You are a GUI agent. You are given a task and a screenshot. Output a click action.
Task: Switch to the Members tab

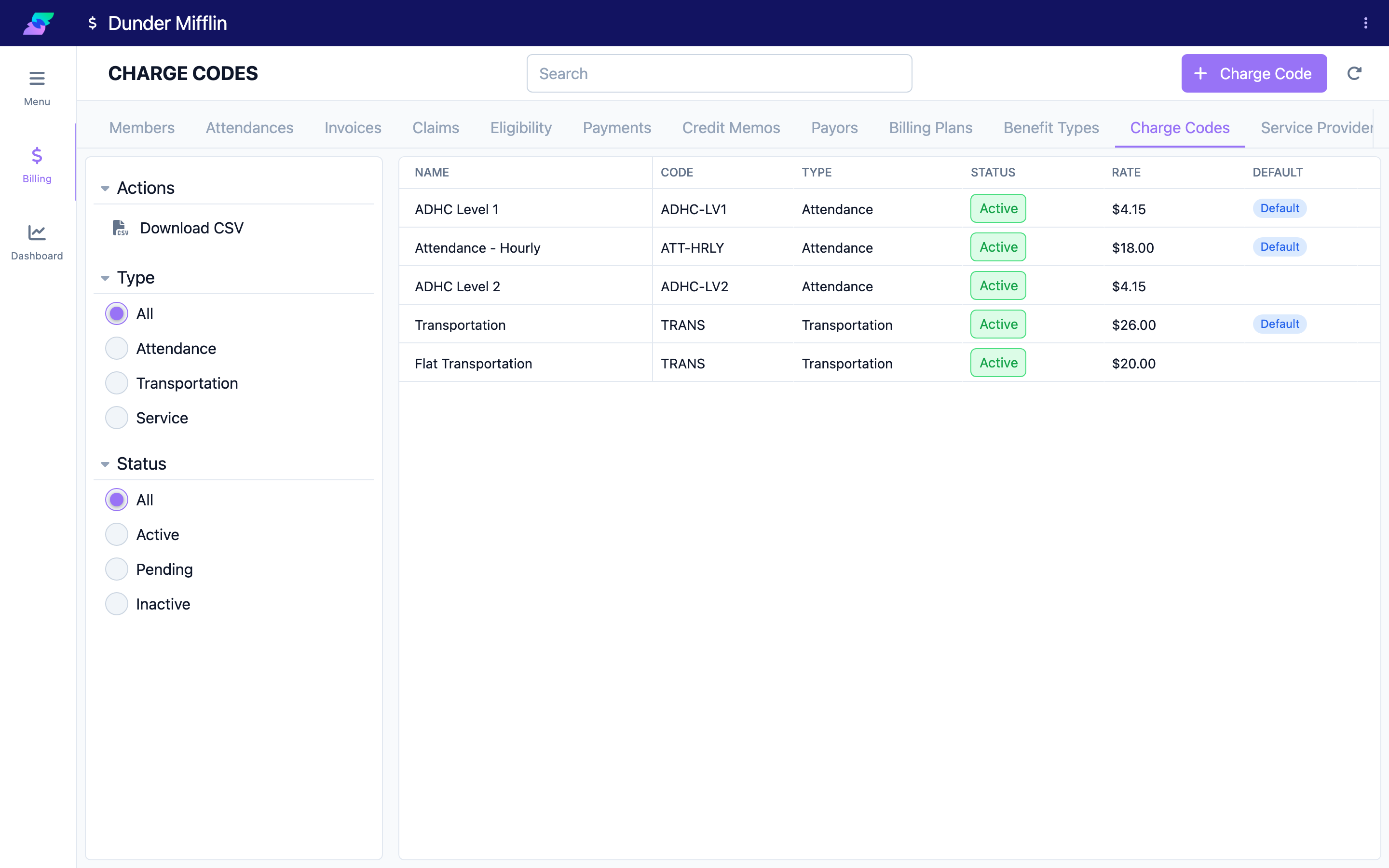pyautogui.click(x=142, y=127)
